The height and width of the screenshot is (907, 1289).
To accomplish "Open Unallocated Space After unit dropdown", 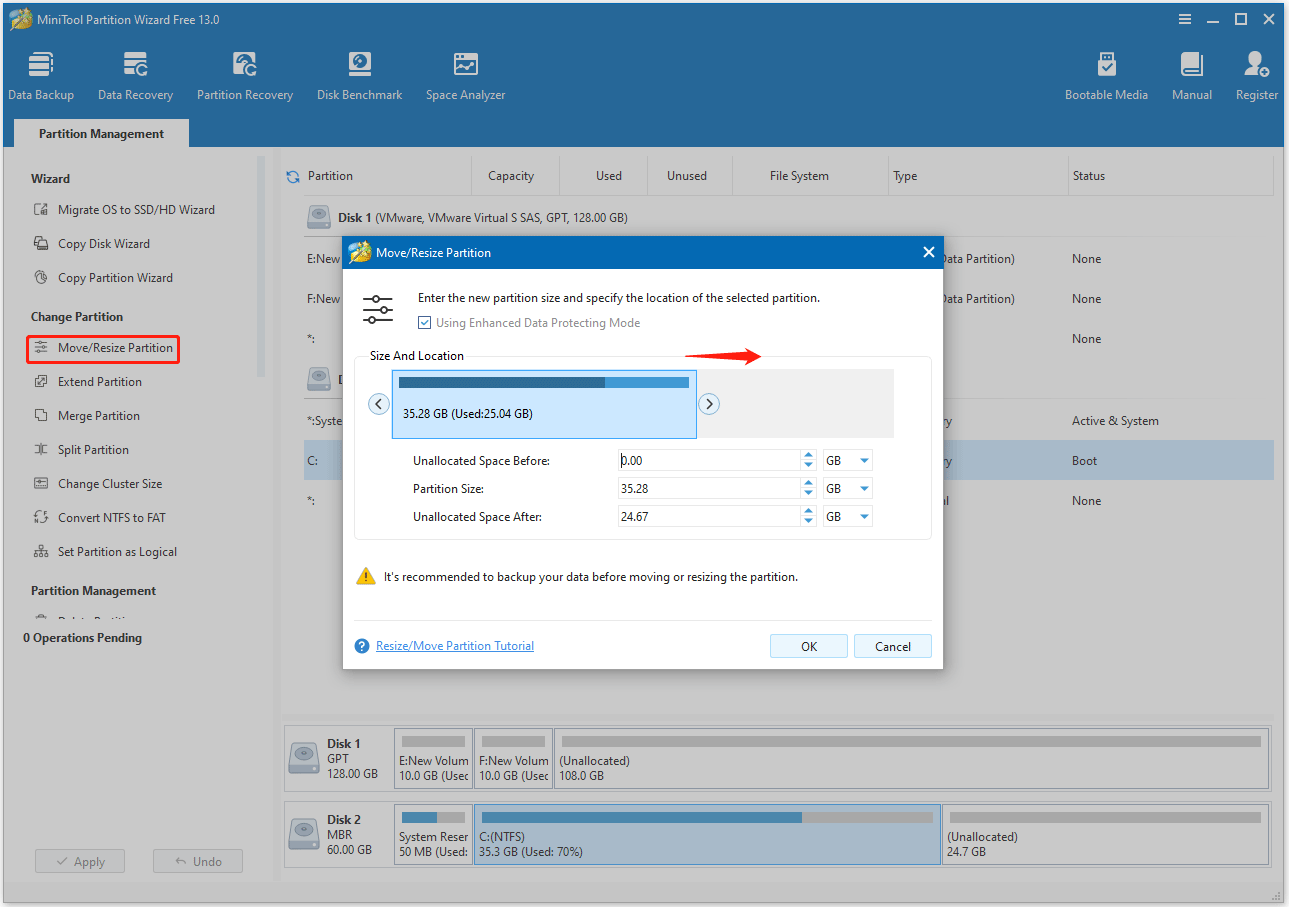I will pyautogui.click(x=861, y=515).
